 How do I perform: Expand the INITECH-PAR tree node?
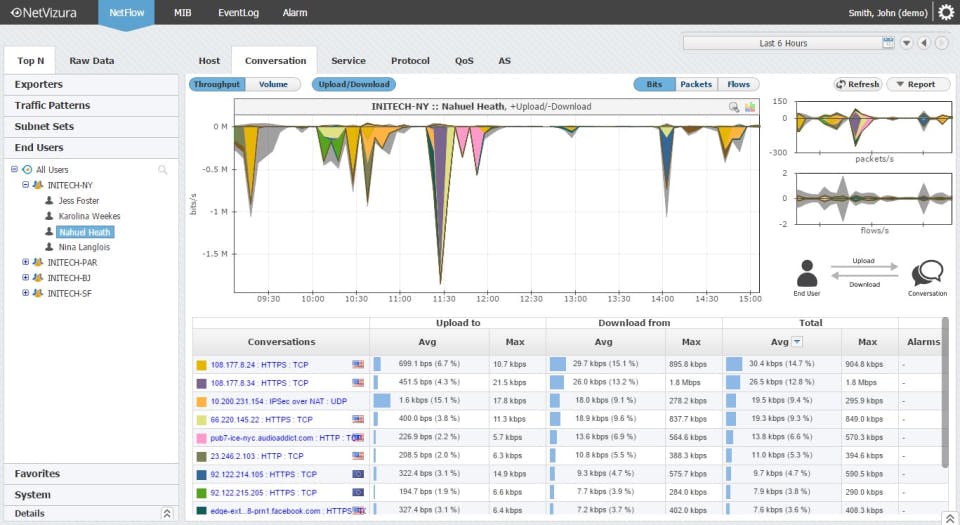[x=26, y=261]
